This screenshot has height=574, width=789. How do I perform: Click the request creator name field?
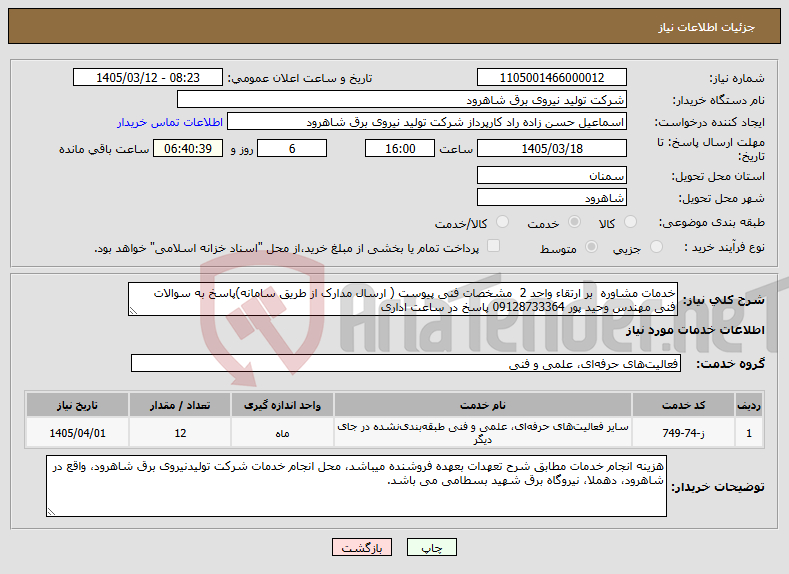(427, 122)
